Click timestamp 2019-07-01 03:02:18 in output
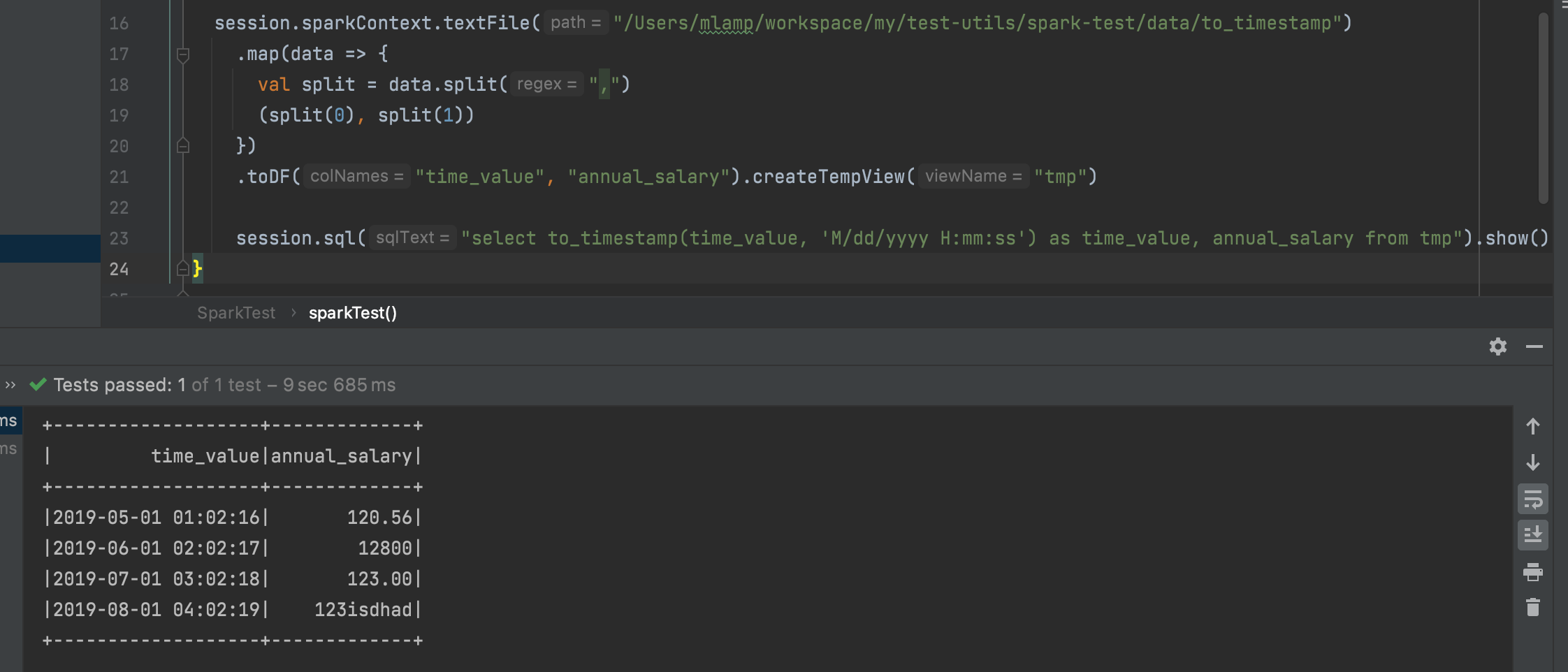 point(157,579)
